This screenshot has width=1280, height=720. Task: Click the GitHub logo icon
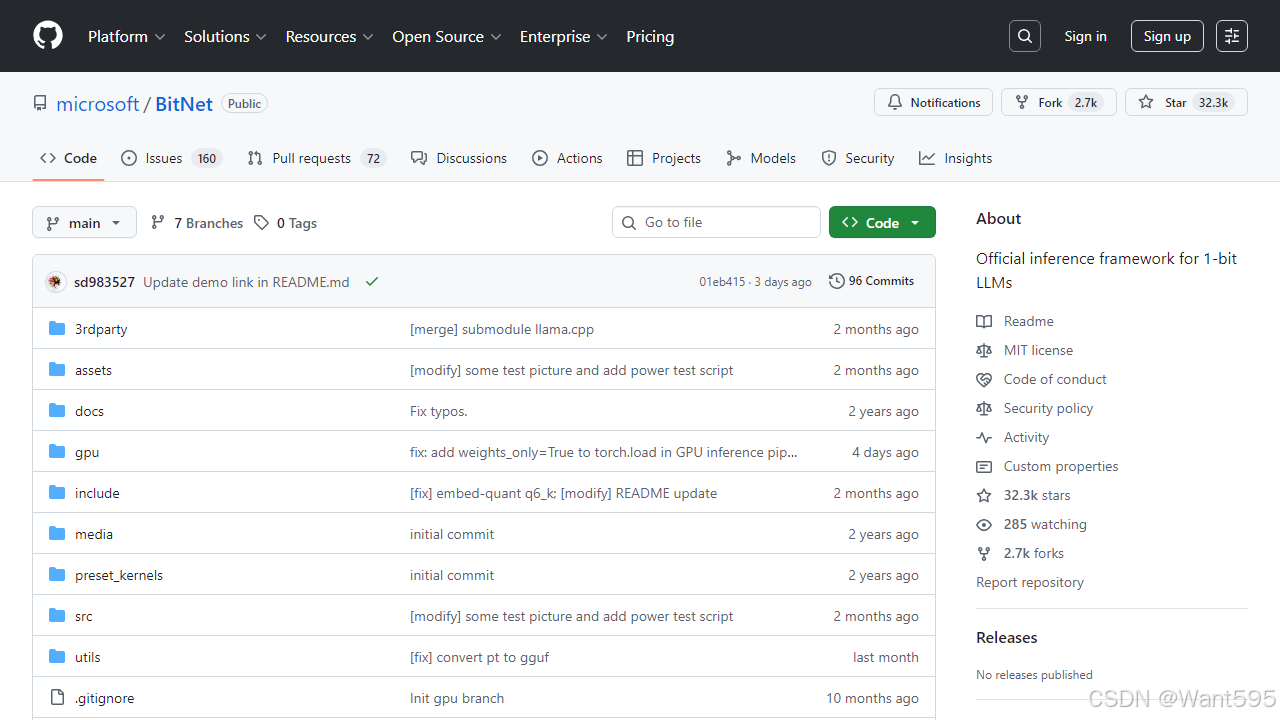pyautogui.click(x=48, y=36)
